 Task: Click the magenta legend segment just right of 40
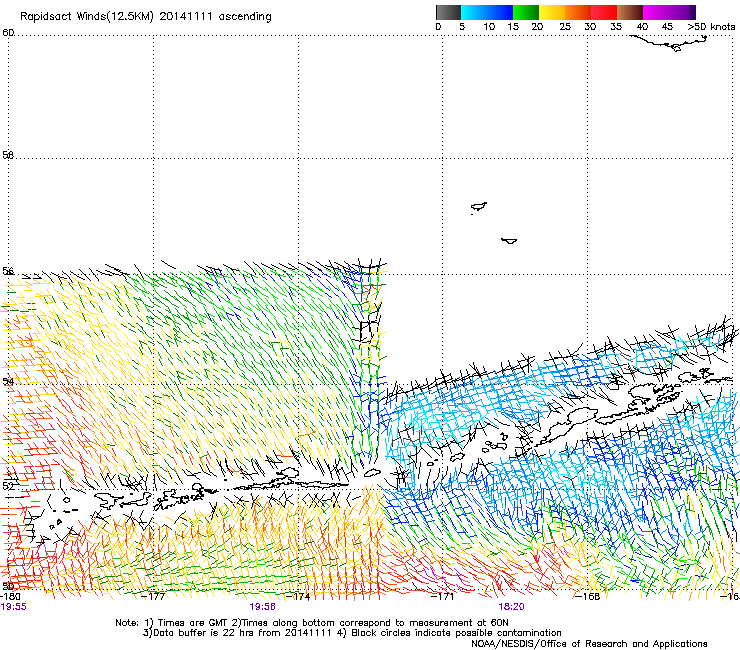tap(656, 12)
